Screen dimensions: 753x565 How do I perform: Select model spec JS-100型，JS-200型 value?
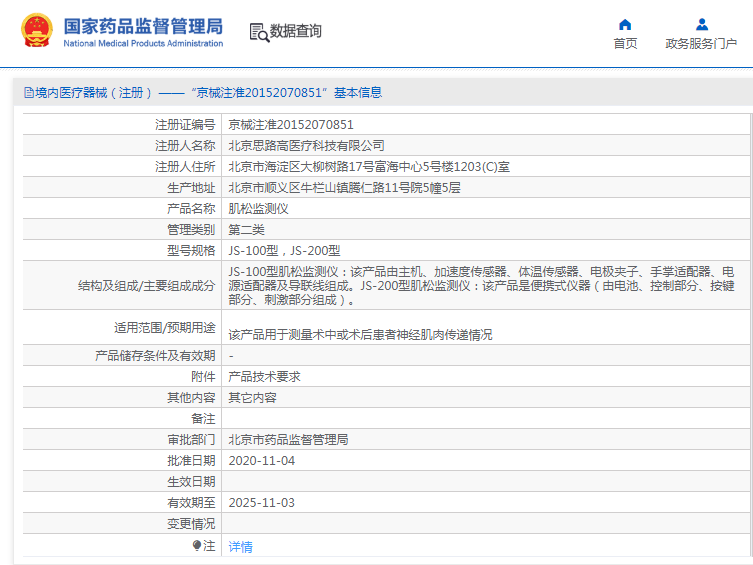(284, 251)
